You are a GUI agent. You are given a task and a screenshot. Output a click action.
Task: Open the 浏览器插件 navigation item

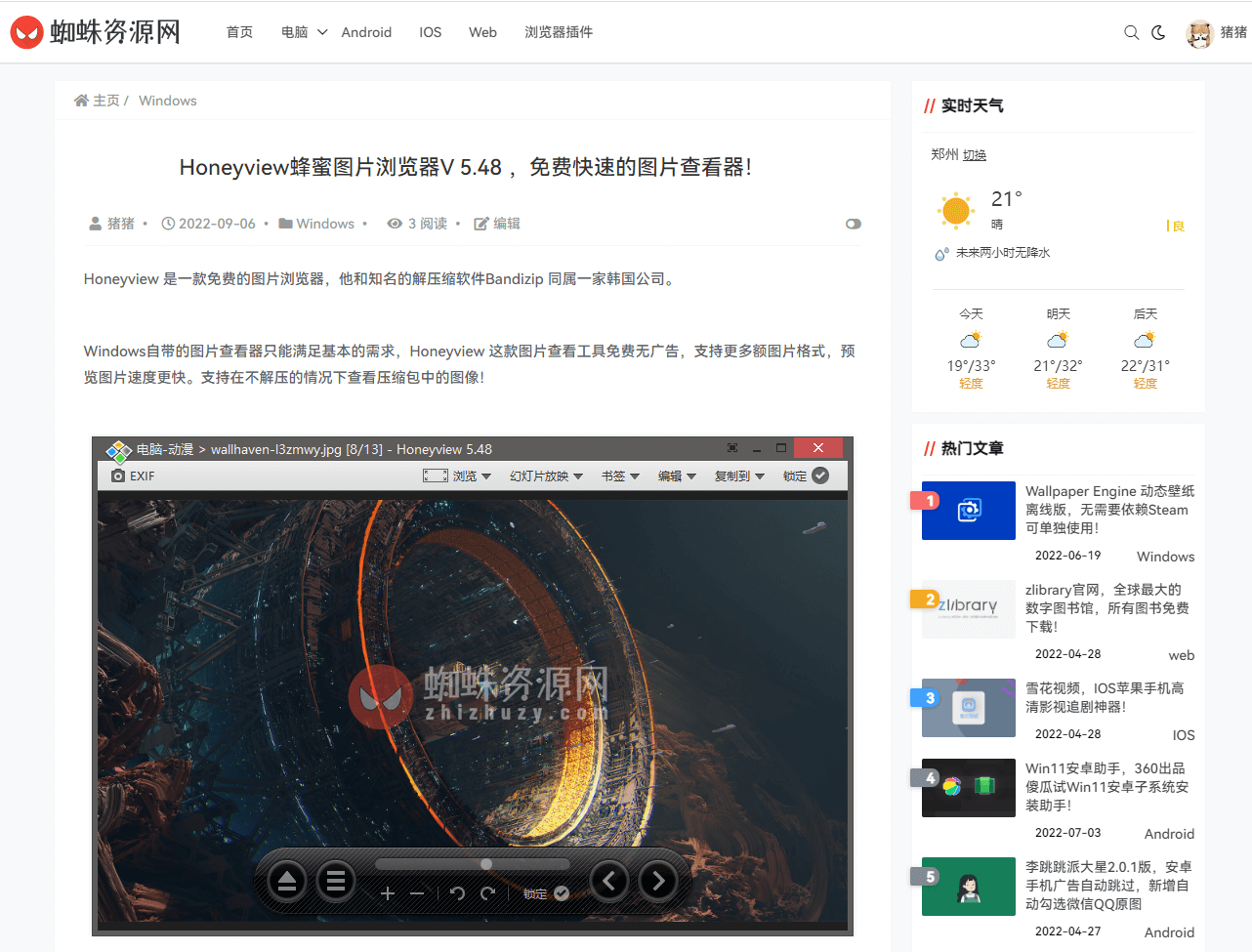(x=559, y=32)
